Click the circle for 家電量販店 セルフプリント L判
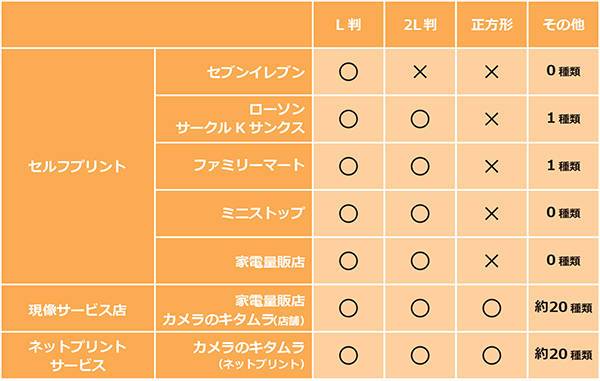Viewport: 600px width, 381px height. coord(348,261)
